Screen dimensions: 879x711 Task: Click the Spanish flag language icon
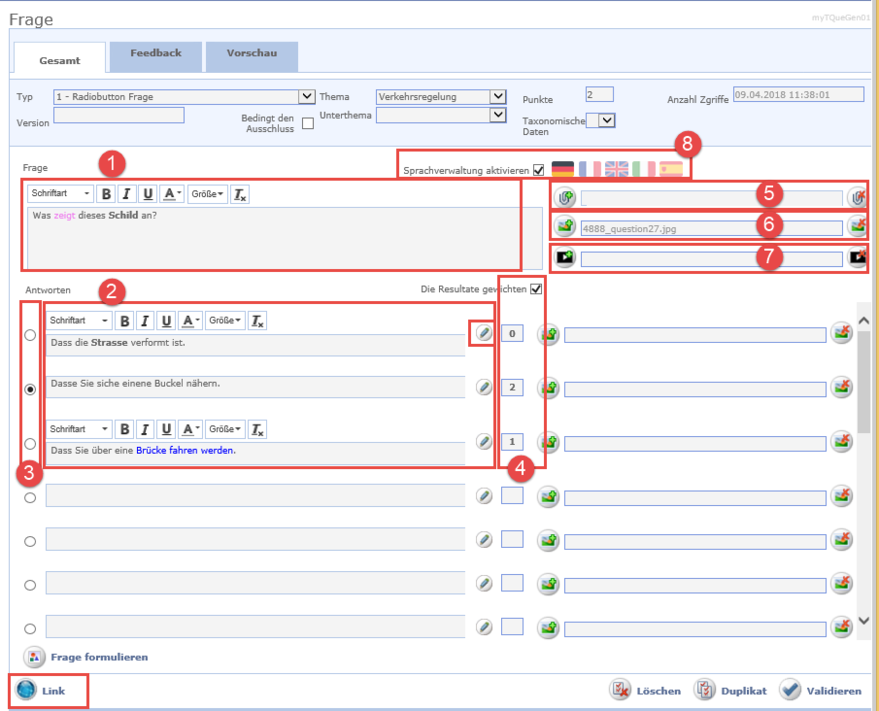point(671,170)
